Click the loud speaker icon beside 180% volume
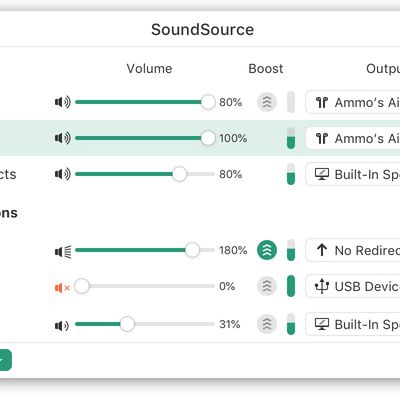The height and width of the screenshot is (400, 400). click(x=63, y=252)
